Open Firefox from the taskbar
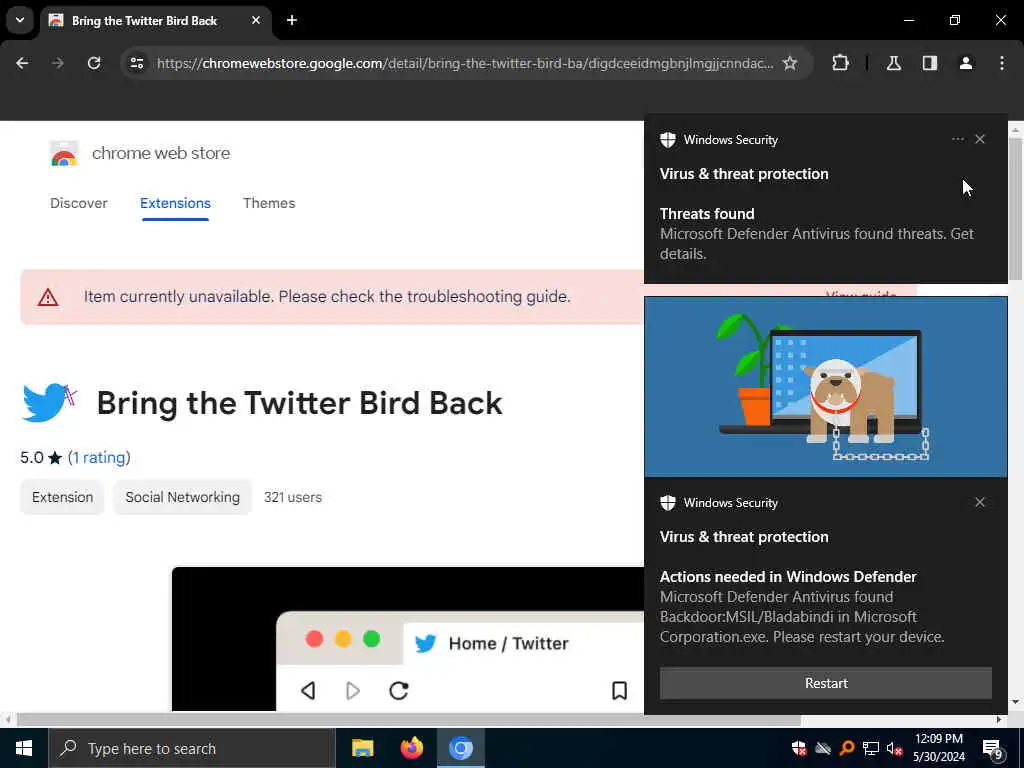 (x=411, y=748)
